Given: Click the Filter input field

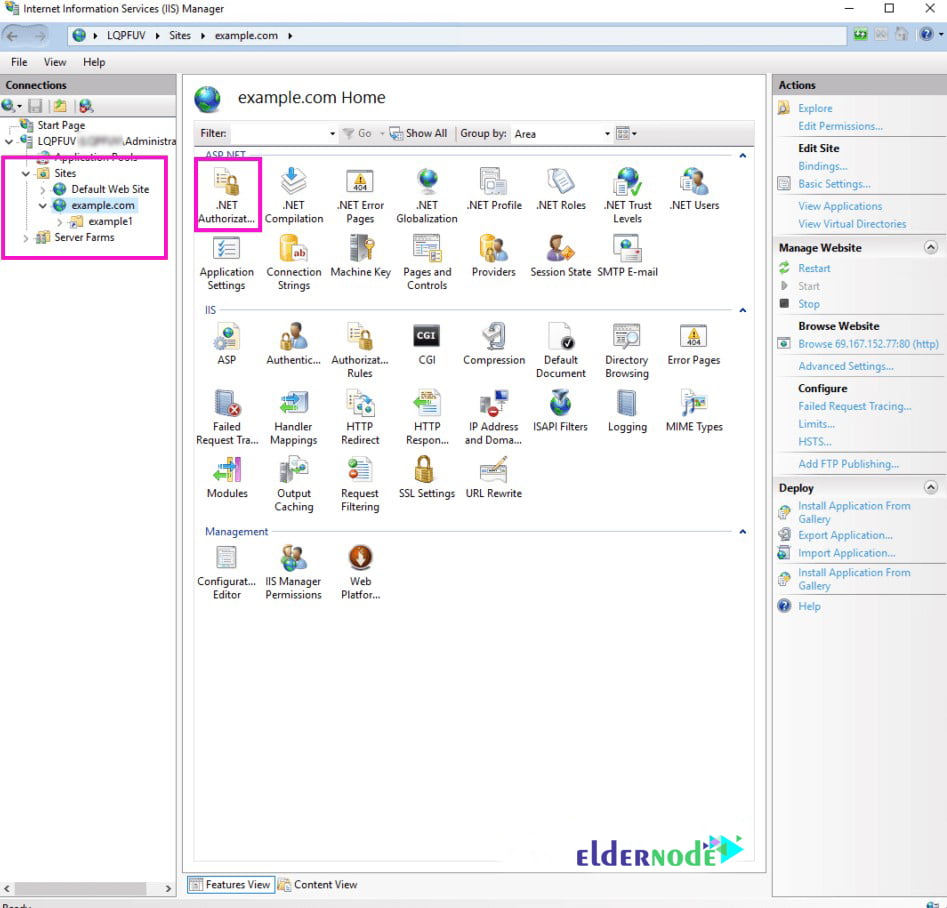Looking at the screenshot, I should click(279, 134).
